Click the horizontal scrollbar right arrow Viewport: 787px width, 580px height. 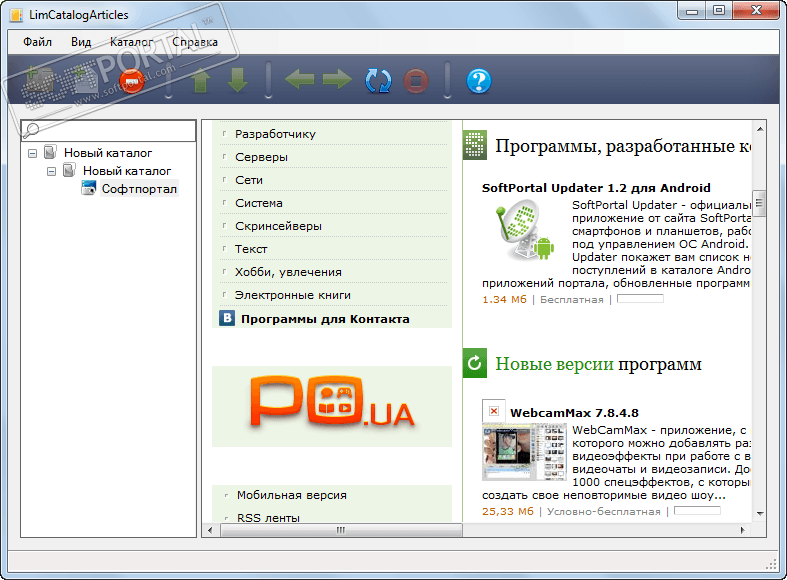(x=743, y=530)
